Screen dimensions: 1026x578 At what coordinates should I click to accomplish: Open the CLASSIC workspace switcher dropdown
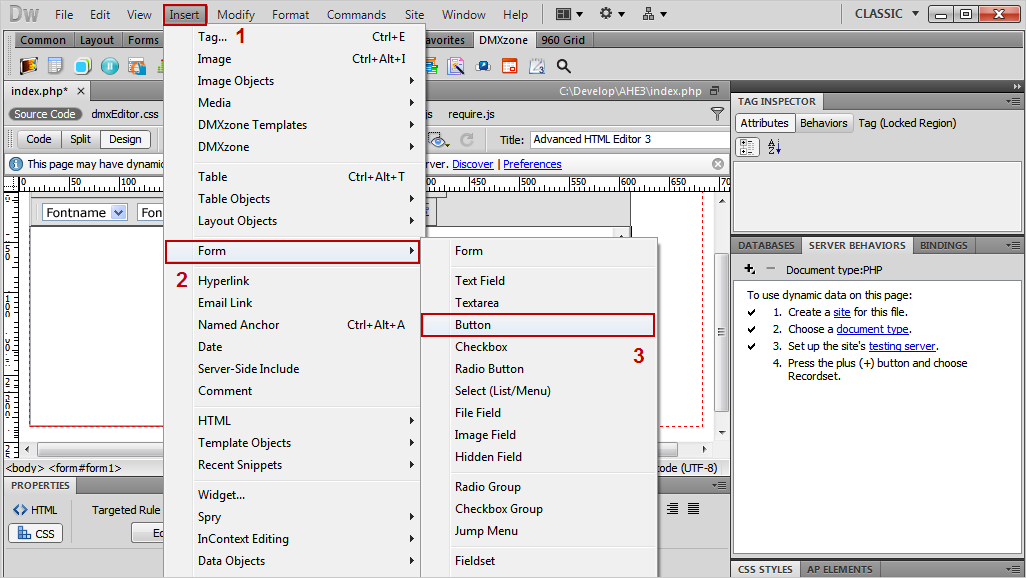887,14
